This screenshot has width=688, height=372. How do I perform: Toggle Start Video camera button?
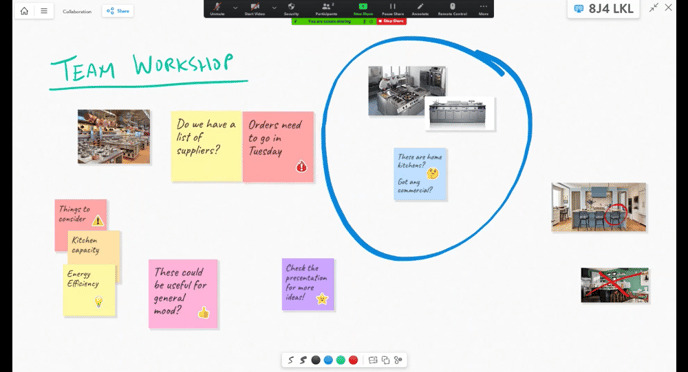coord(254,8)
